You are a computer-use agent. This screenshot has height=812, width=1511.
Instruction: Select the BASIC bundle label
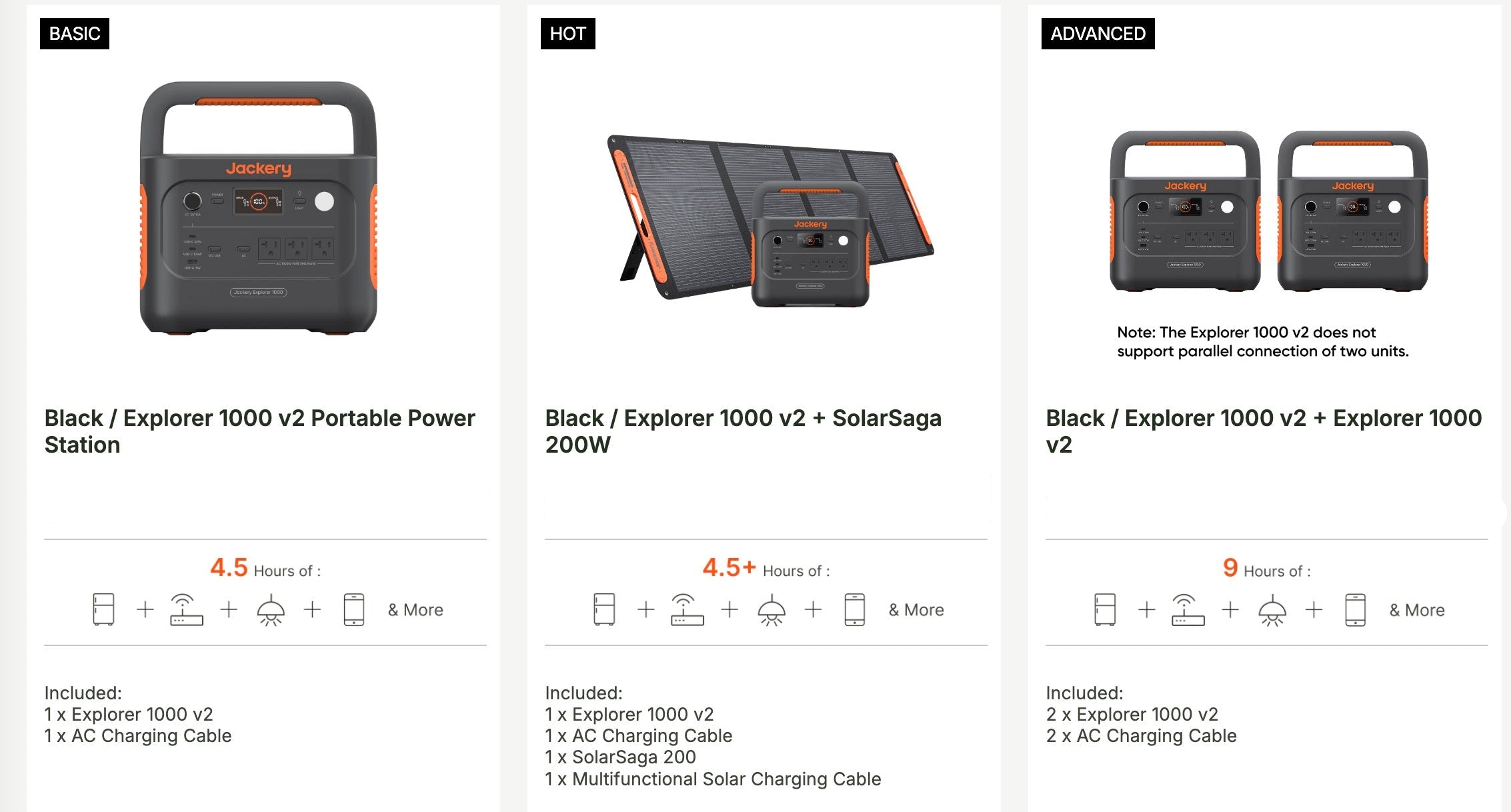75,33
